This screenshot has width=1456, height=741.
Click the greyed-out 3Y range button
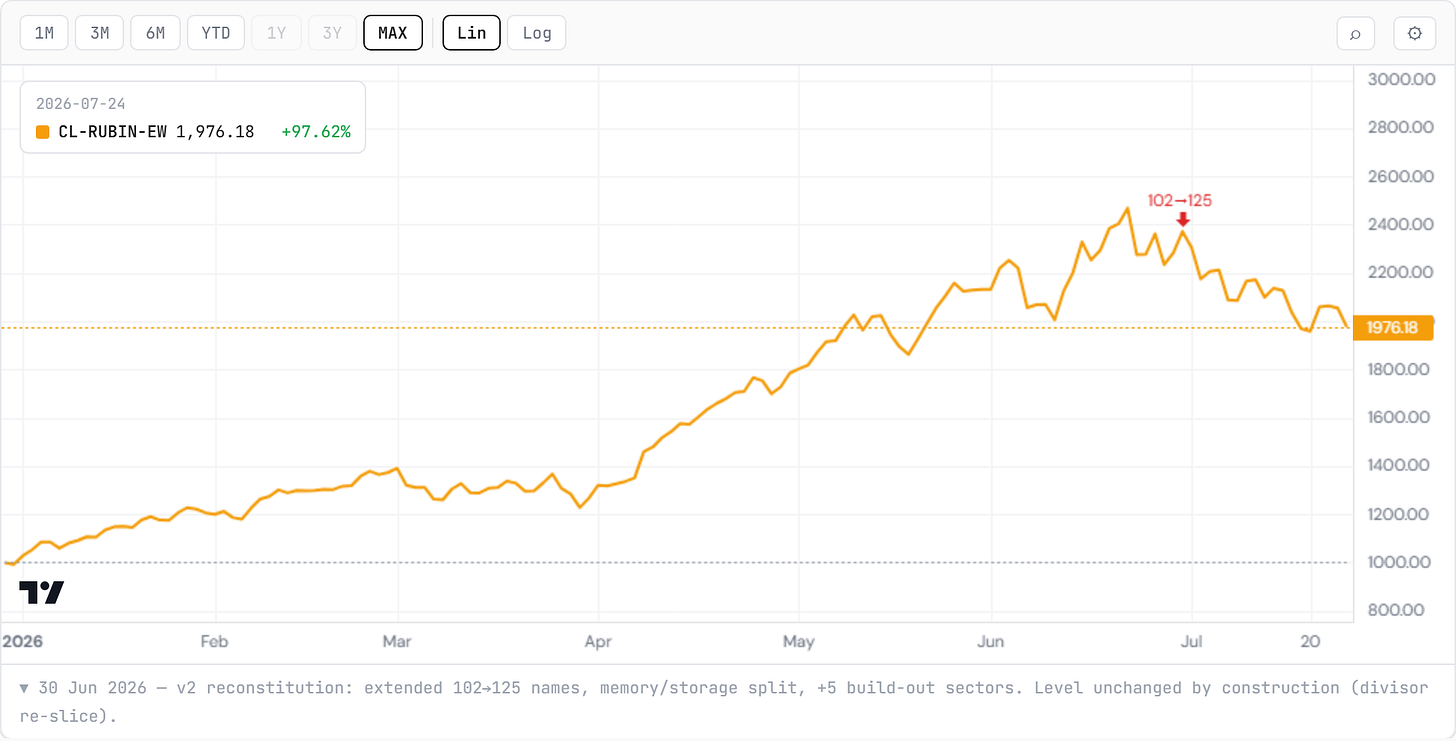point(331,33)
